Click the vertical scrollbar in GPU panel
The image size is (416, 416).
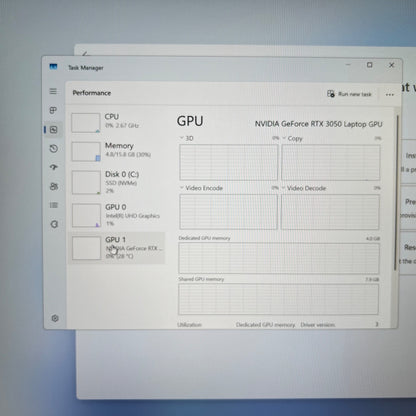pos(396,193)
